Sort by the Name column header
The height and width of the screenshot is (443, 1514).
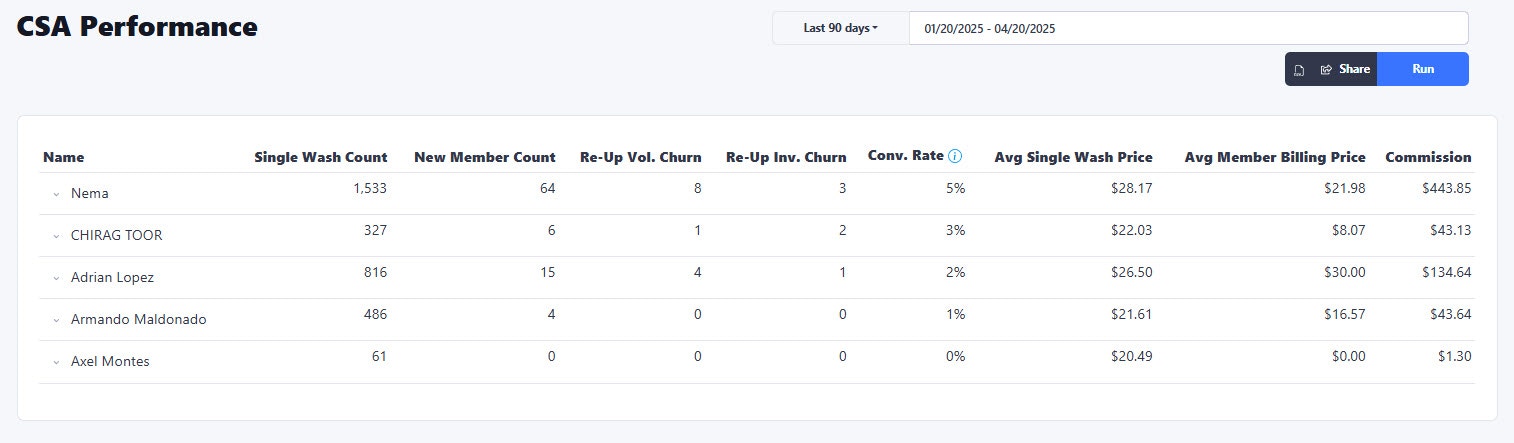[63, 157]
